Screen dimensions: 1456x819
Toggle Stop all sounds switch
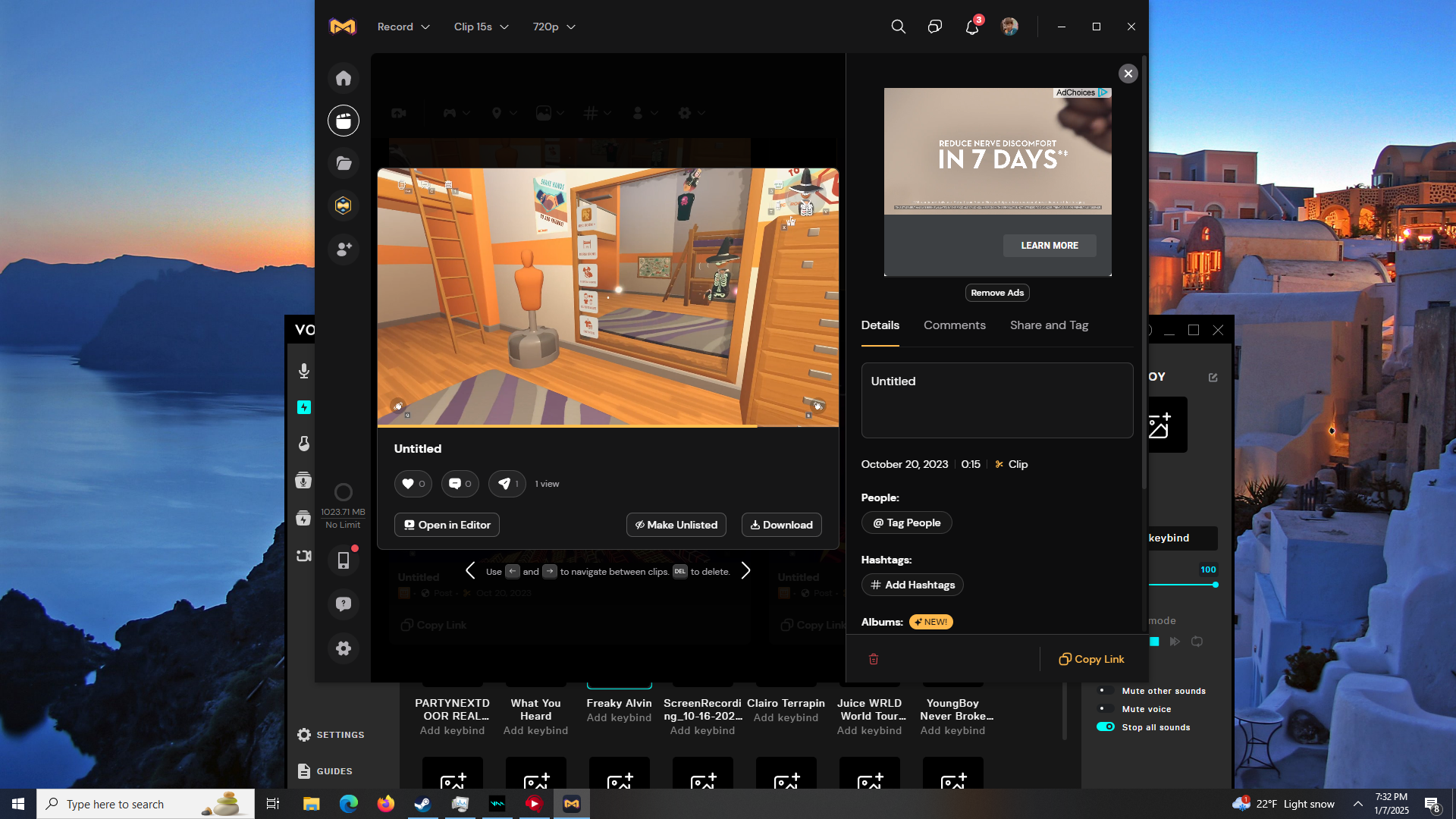(x=1106, y=727)
